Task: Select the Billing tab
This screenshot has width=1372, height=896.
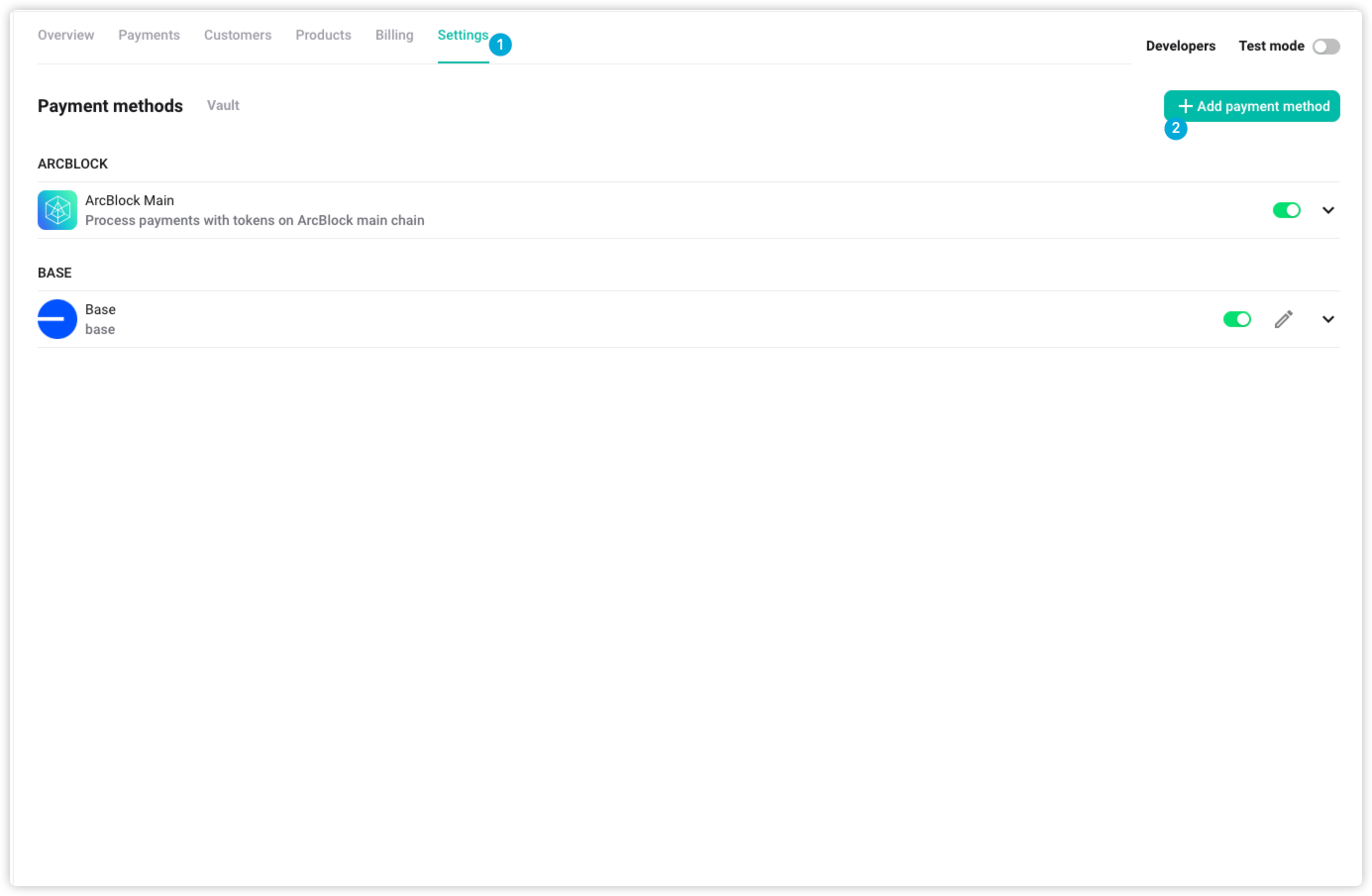Action: click(x=394, y=35)
